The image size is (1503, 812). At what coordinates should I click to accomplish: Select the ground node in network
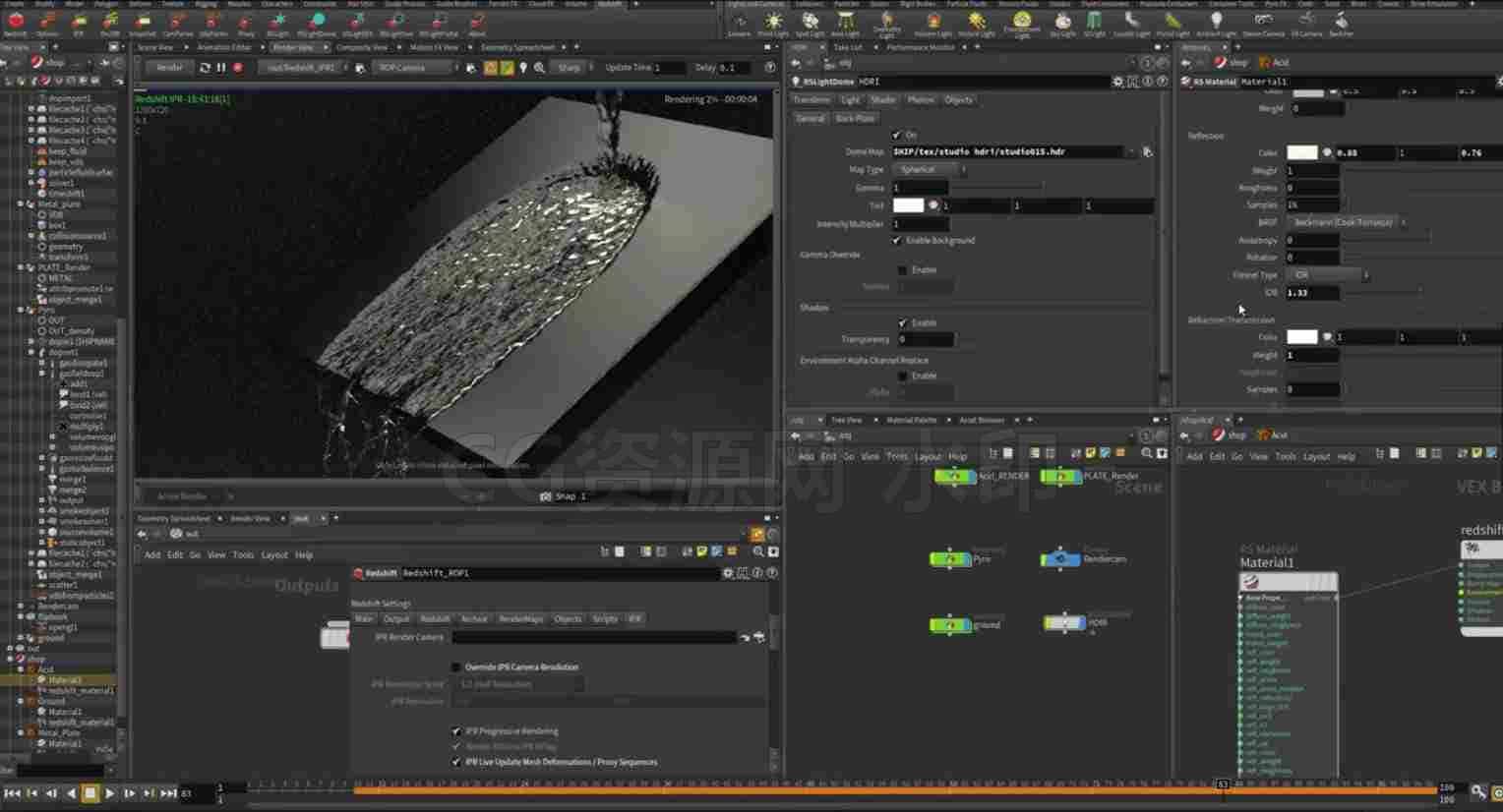[x=950, y=624]
